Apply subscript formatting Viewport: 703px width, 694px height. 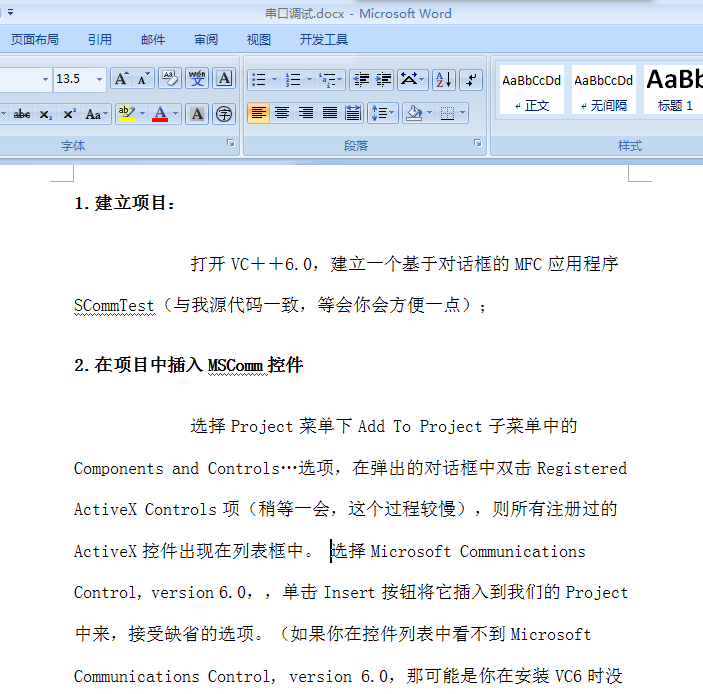pyautogui.click(x=45, y=114)
